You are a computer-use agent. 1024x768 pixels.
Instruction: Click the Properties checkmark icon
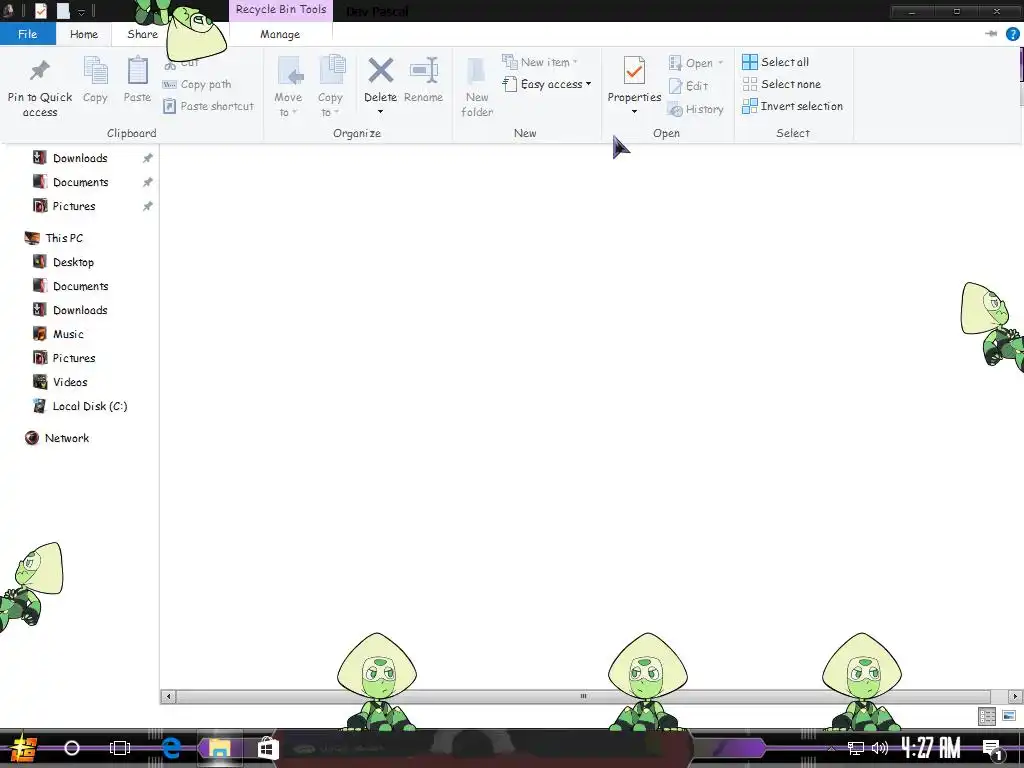634,71
